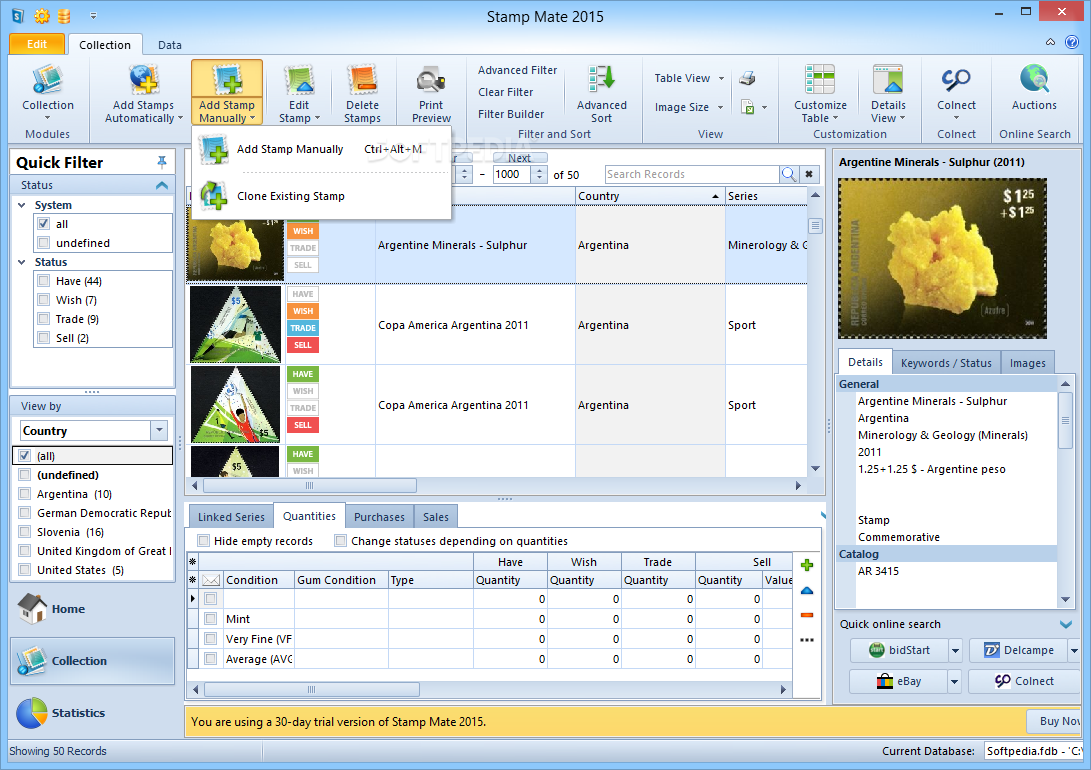Image resolution: width=1091 pixels, height=770 pixels.
Task: Check the Trade (9) status filter
Action: [44, 319]
